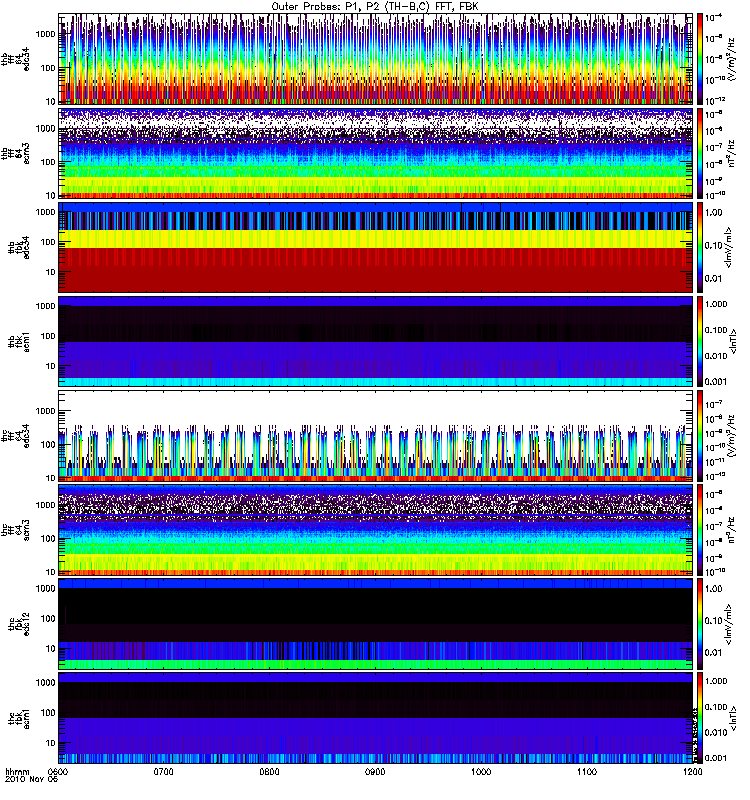Image resolution: width=750 pixels, height=800 pixels.
Task: Click the '<|mV/m|>' unit label of thc fbk edc12 panel
Action: (x=729, y=623)
